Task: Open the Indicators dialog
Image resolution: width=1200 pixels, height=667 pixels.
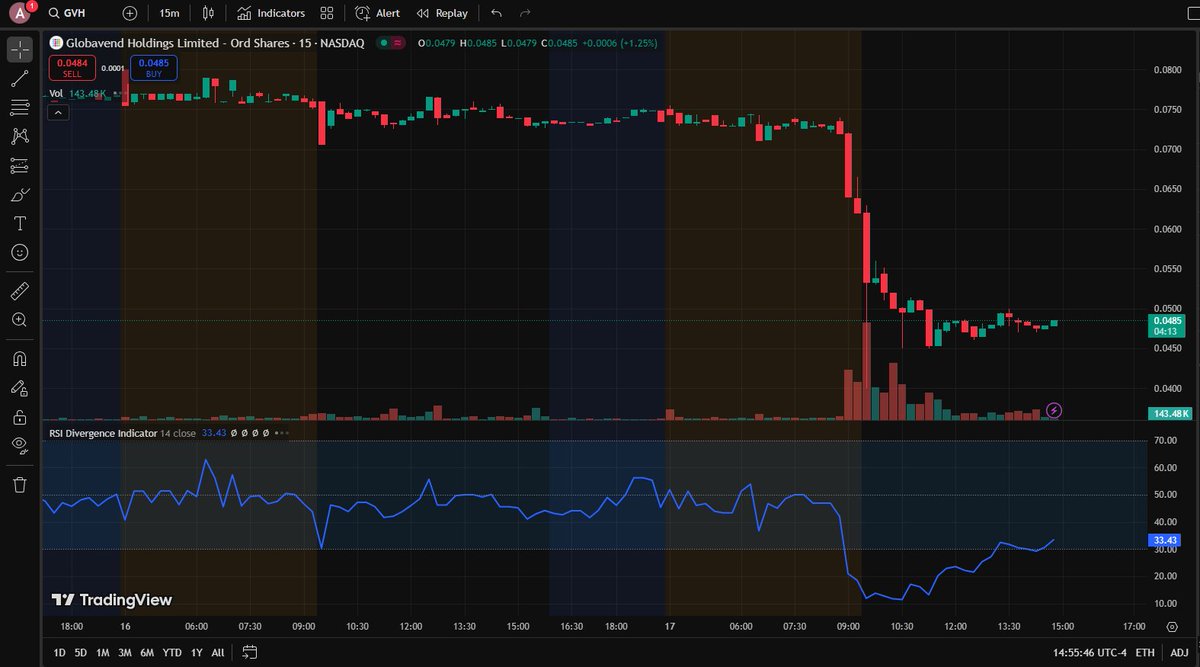Action: [270, 14]
